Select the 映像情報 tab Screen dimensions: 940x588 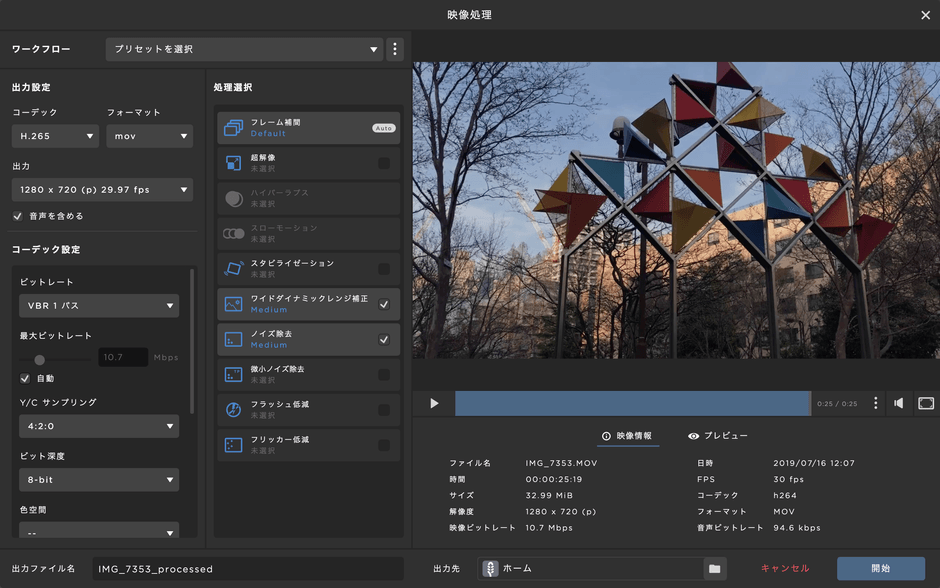click(x=627, y=436)
